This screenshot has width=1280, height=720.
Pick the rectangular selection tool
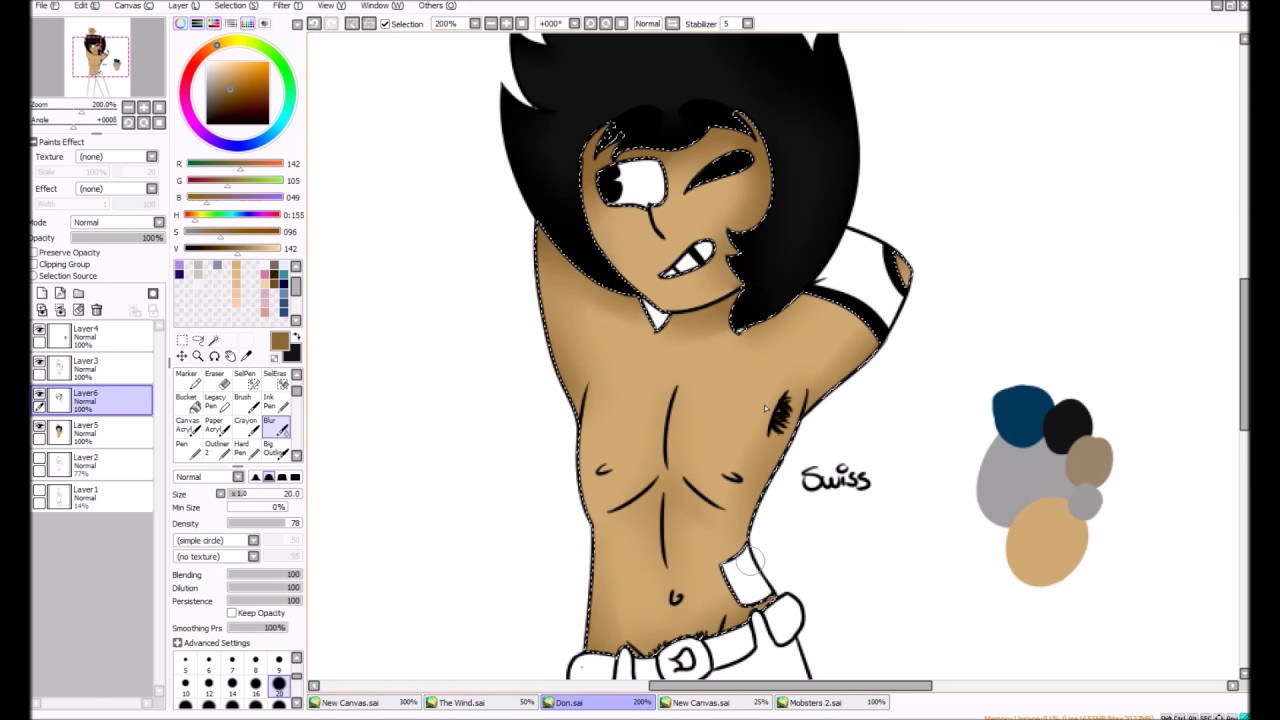point(182,340)
